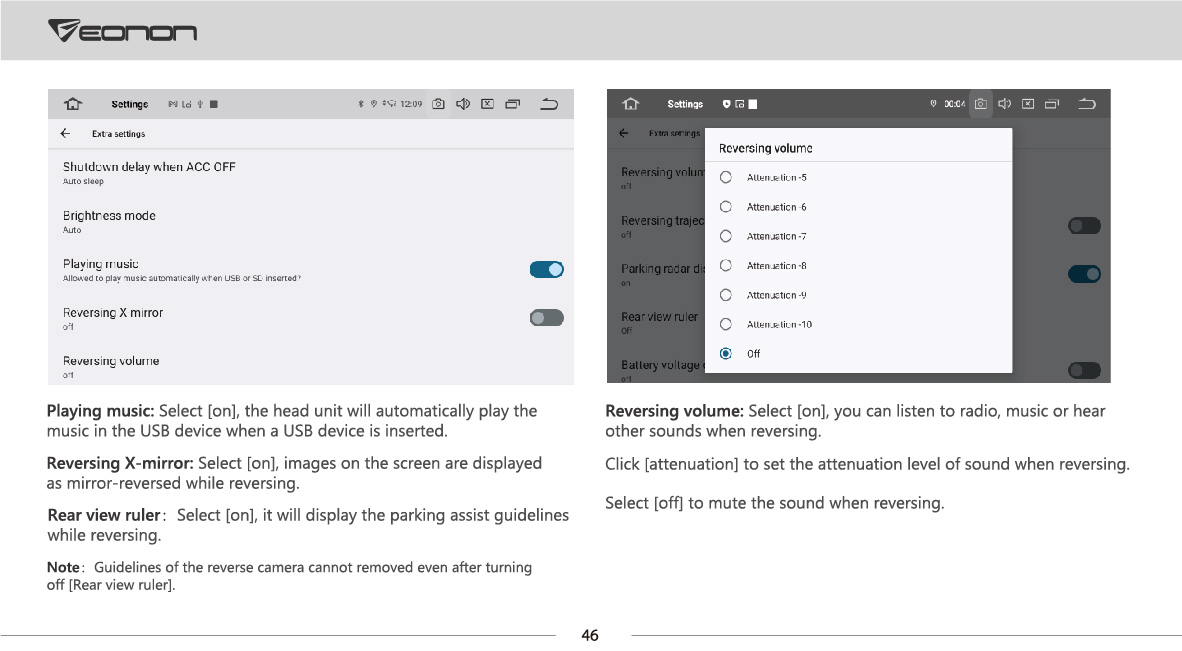
Task: Tap curved return arrow, left top bar
Action: pyautogui.click(x=550, y=104)
